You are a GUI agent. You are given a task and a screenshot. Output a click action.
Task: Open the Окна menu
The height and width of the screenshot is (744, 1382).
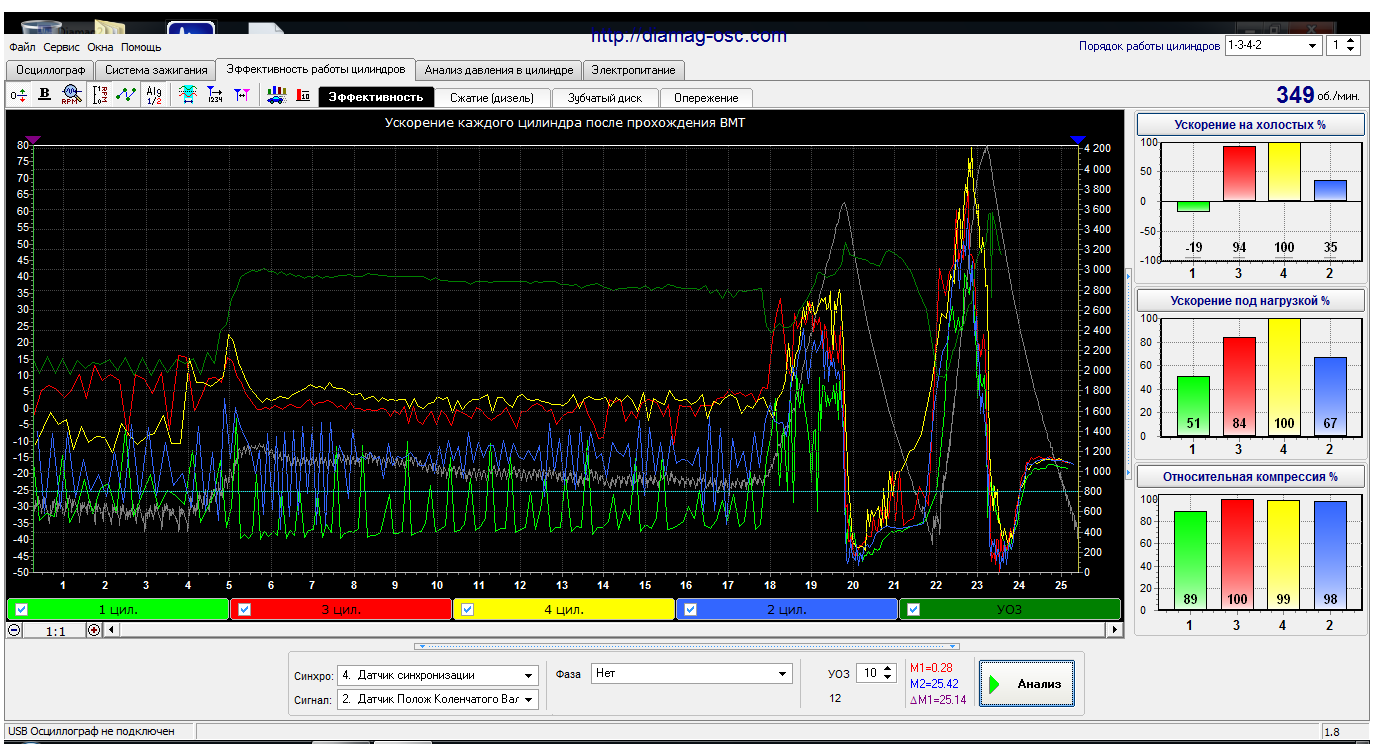click(100, 47)
